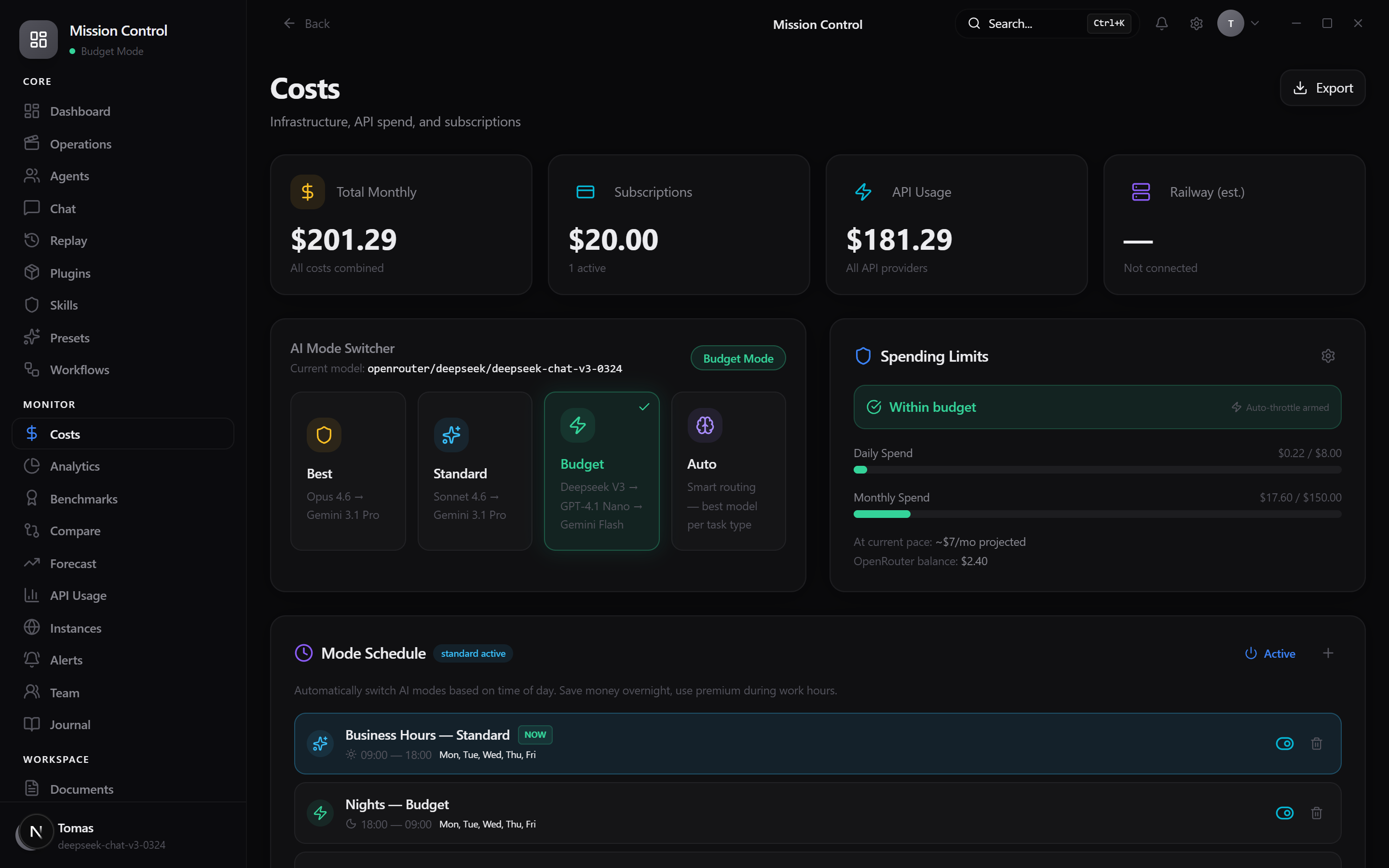Click the Within budget status banner
The image size is (1389, 868).
(1097, 407)
